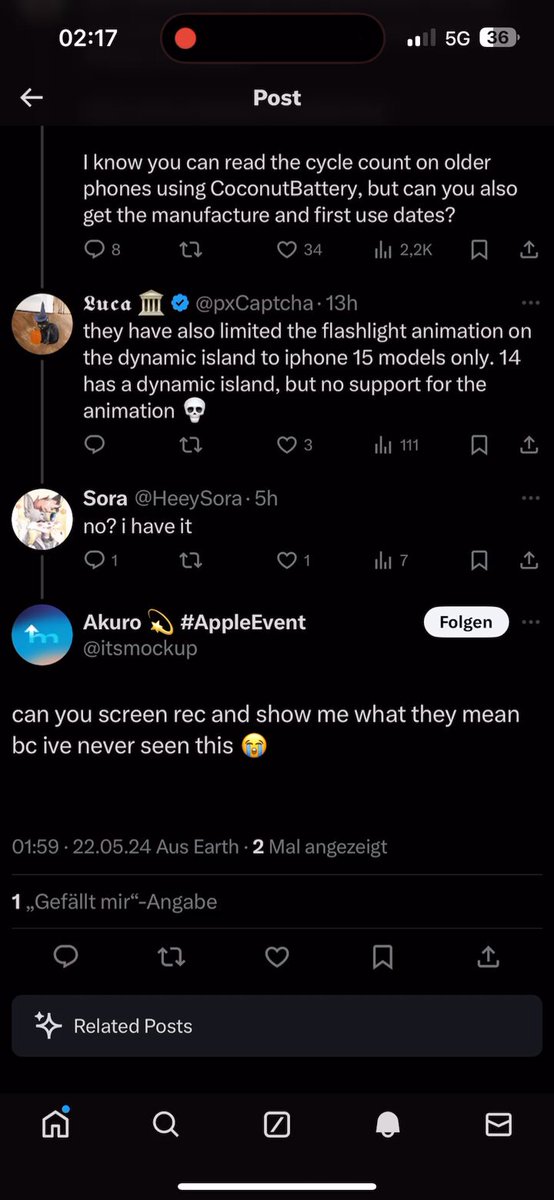Open Related Posts section
Viewport: 554px width, 1200px height.
pyautogui.click(x=277, y=1026)
